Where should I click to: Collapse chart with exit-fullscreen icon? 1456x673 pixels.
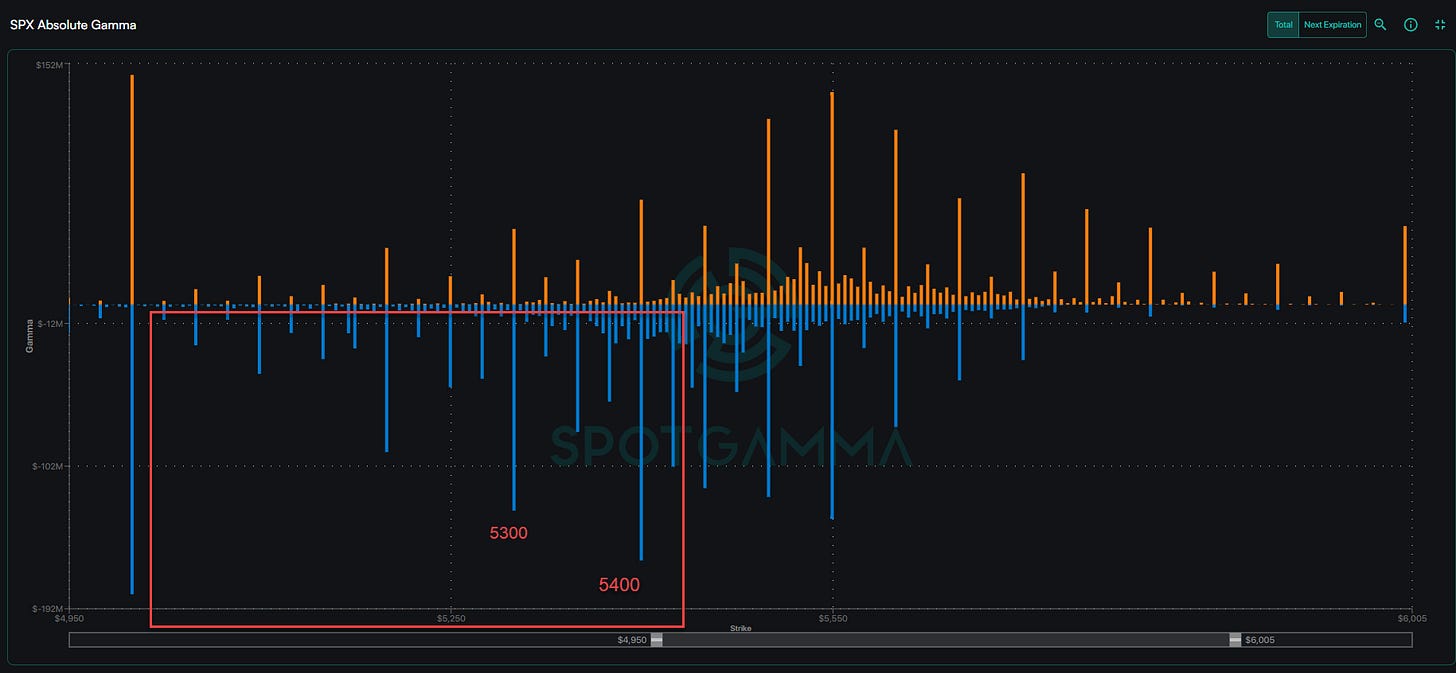tap(1440, 25)
